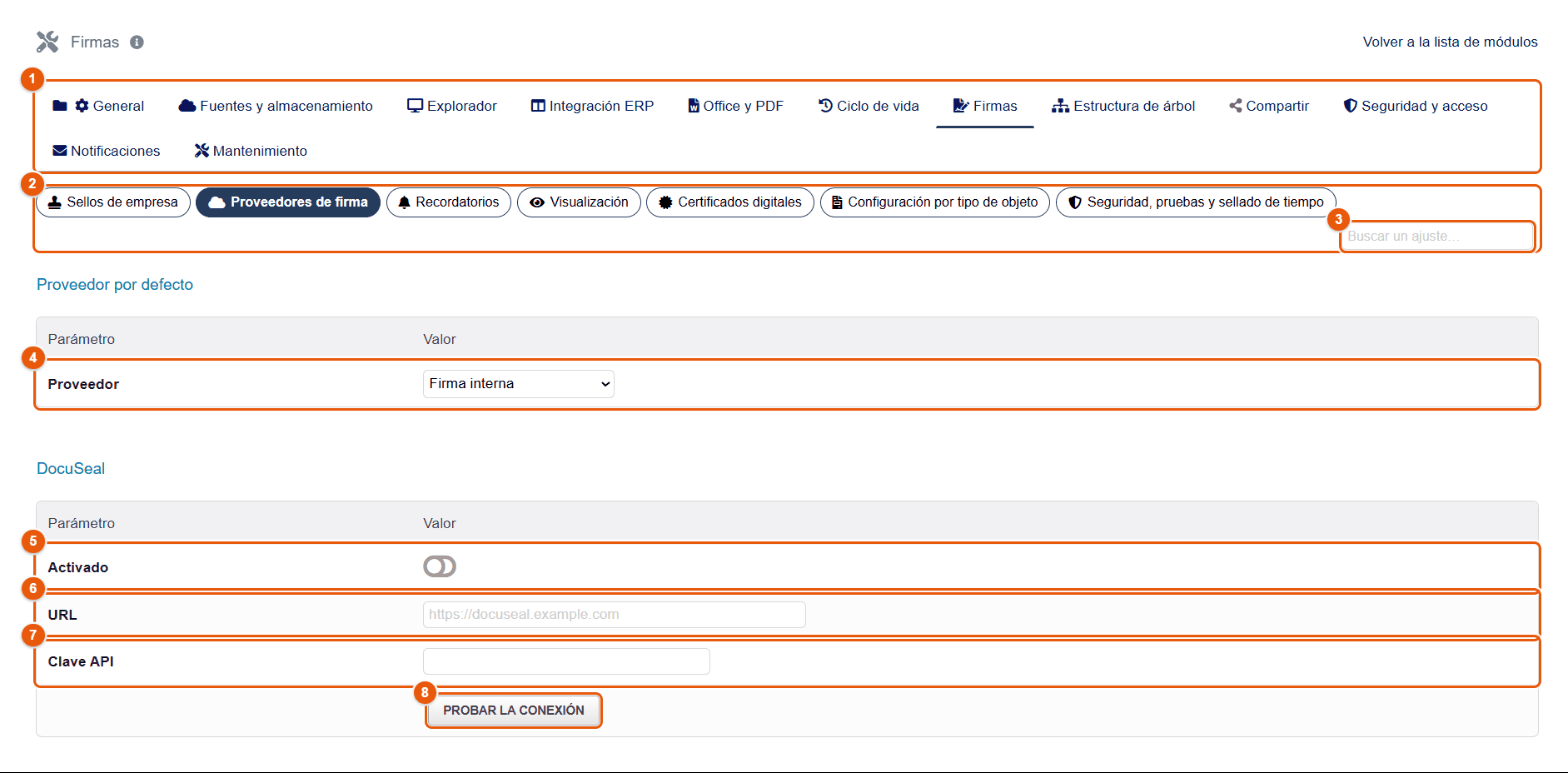Go to Integración ERP tab
Screen dimensions: 1568x773
[592, 106]
